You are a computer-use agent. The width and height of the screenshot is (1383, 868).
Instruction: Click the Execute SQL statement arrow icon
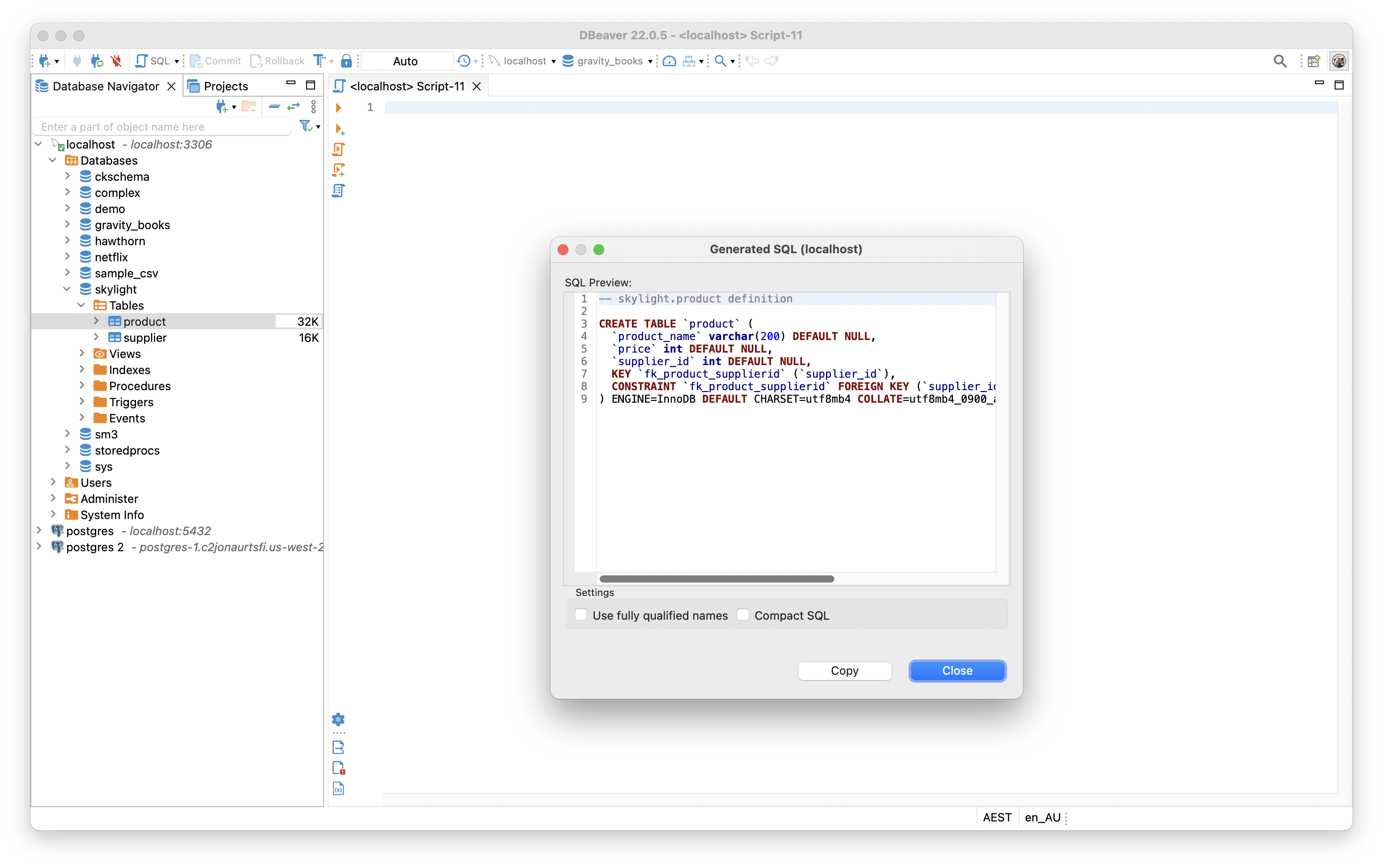(338, 108)
